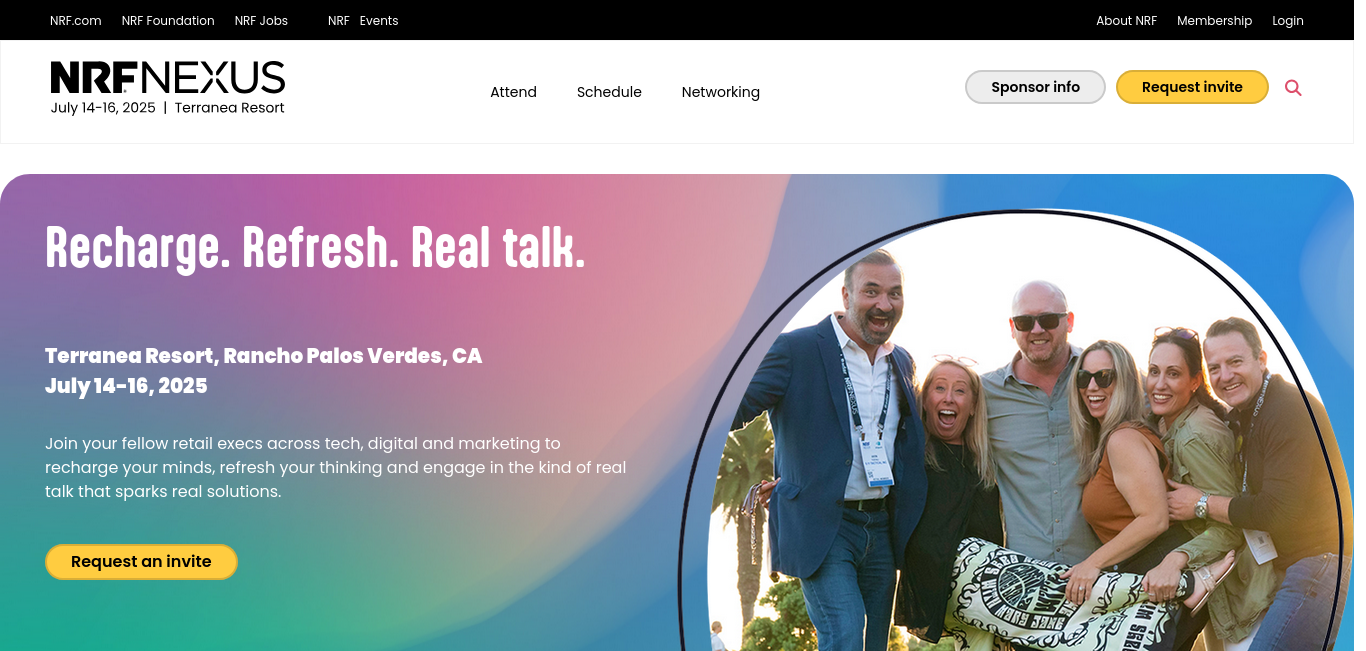Click the Request an invite hero button
Image resolution: width=1366 pixels, height=651 pixels.
[141, 562]
